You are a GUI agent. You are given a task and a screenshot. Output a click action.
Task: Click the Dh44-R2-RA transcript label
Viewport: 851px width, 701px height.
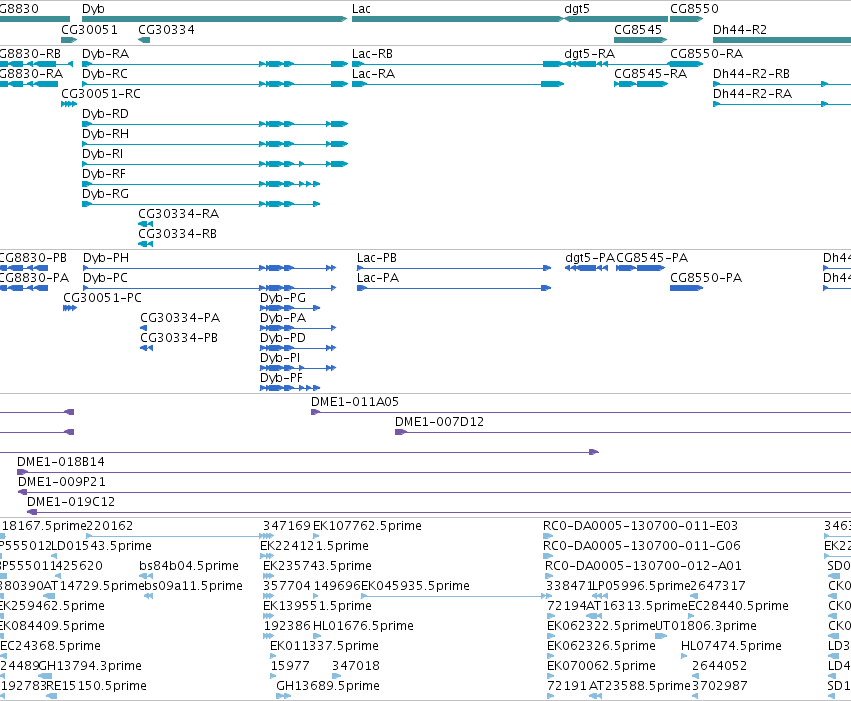(752, 94)
